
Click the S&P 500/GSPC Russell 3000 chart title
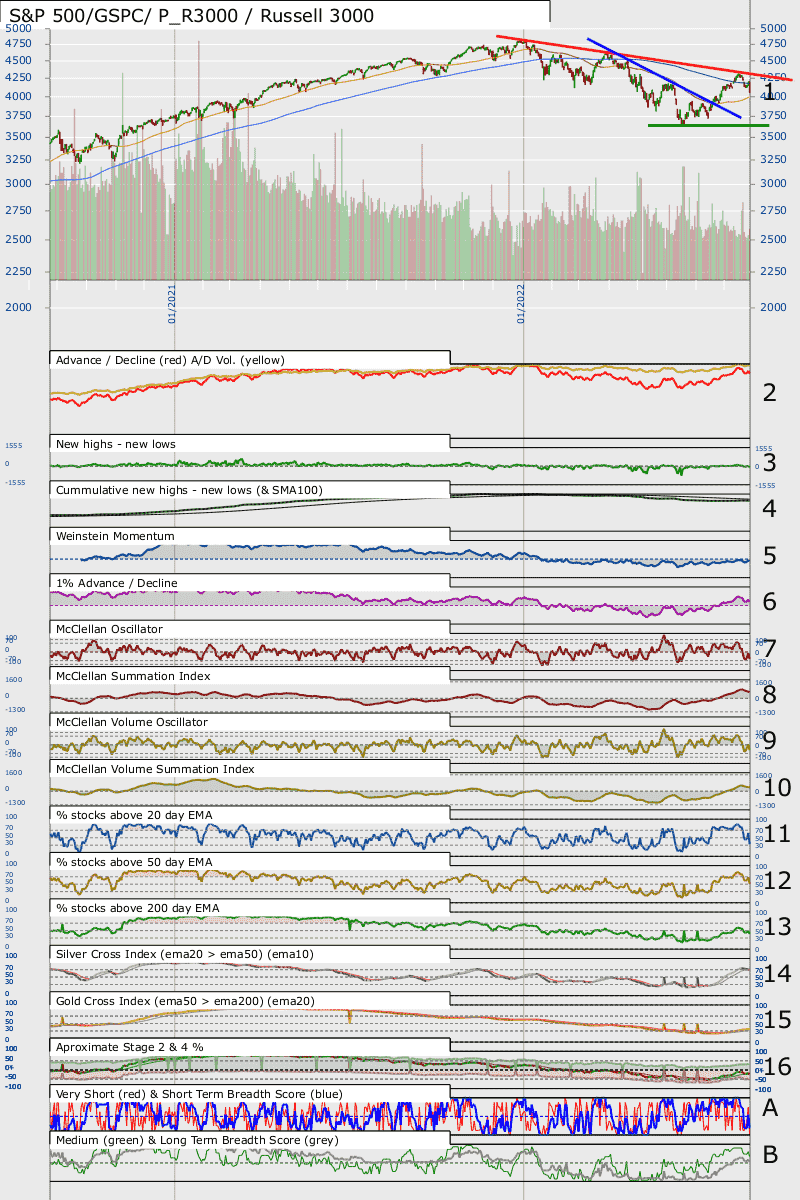pos(192,15)
